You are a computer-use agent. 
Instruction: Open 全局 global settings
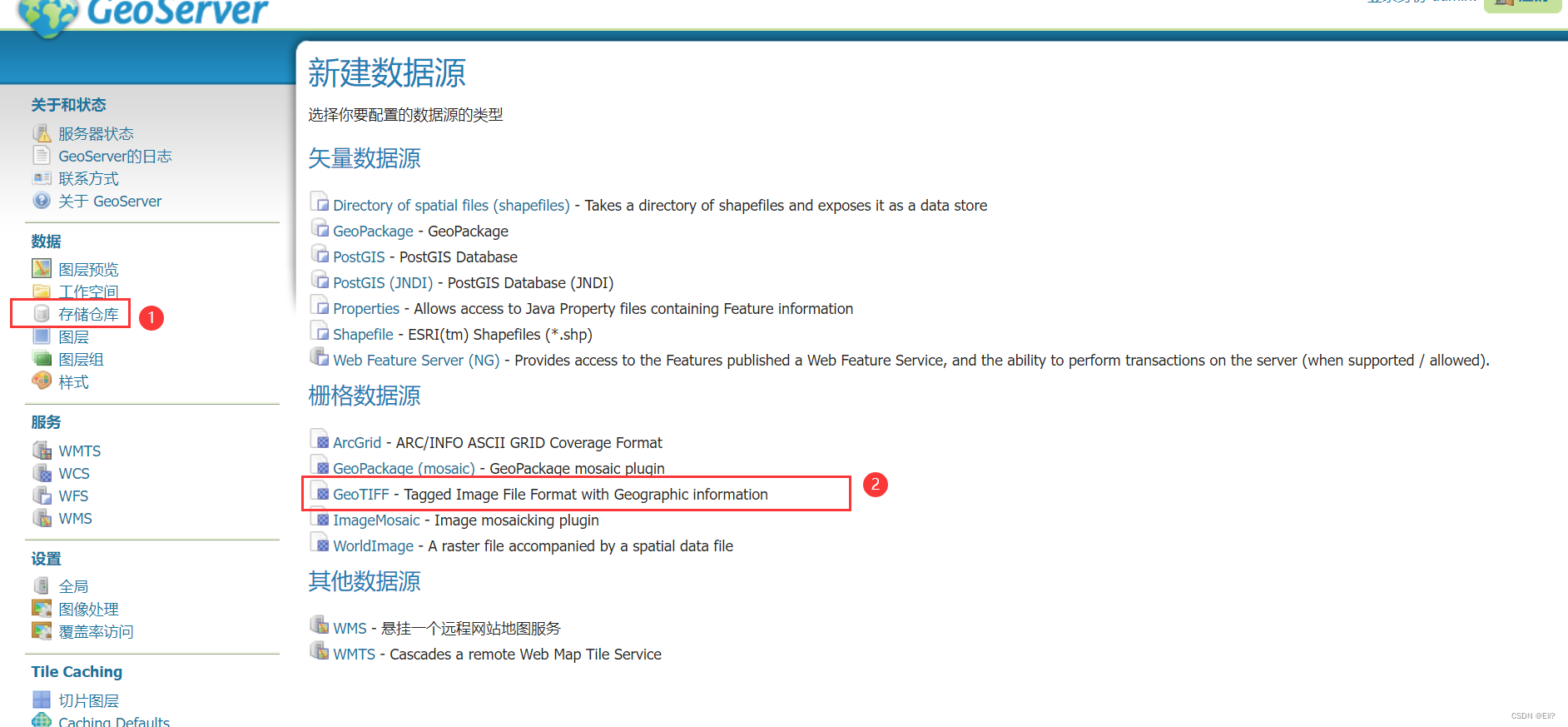(x=73, y=586)
